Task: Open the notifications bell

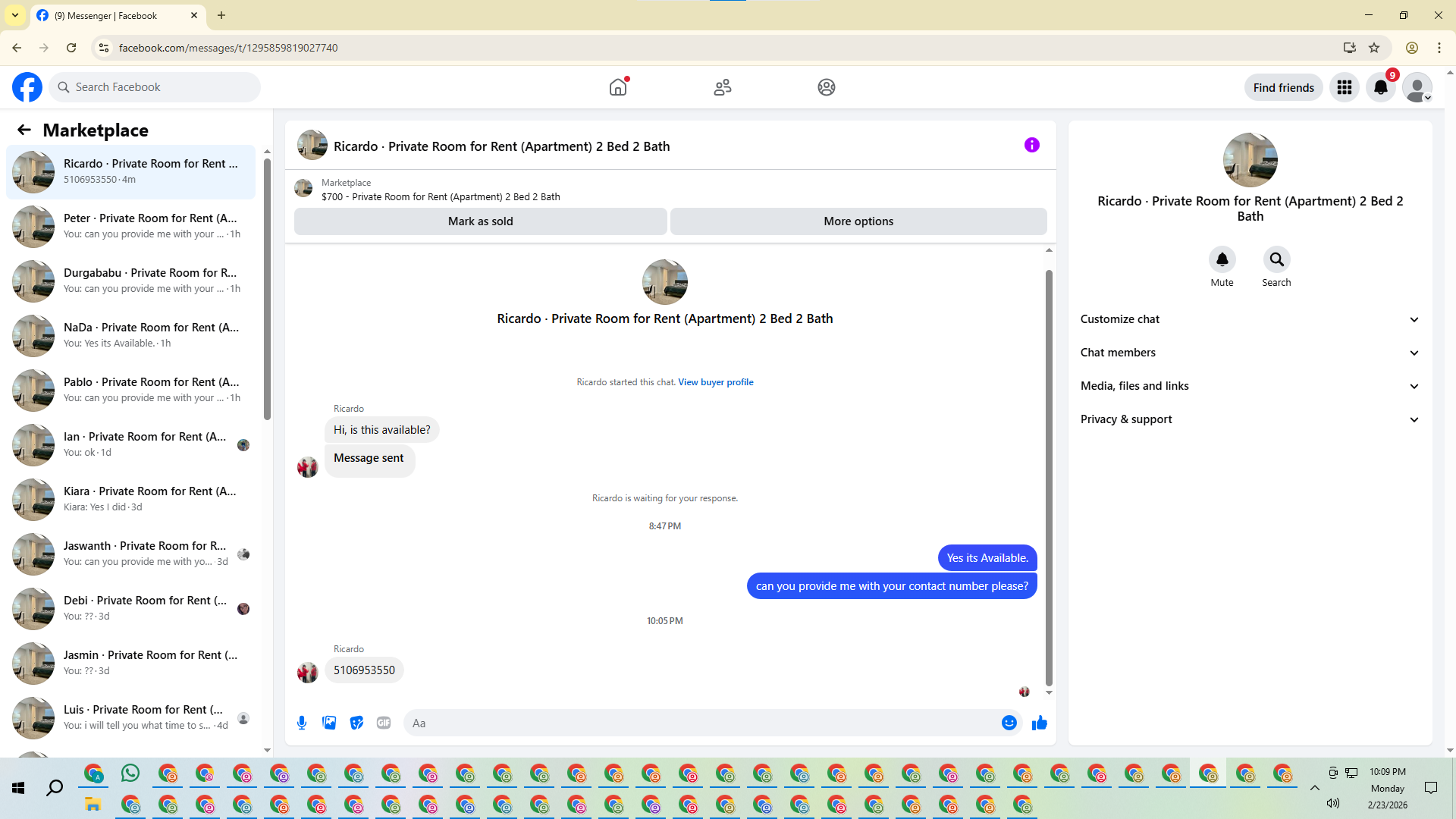Action: click(x=1381, y=87)
